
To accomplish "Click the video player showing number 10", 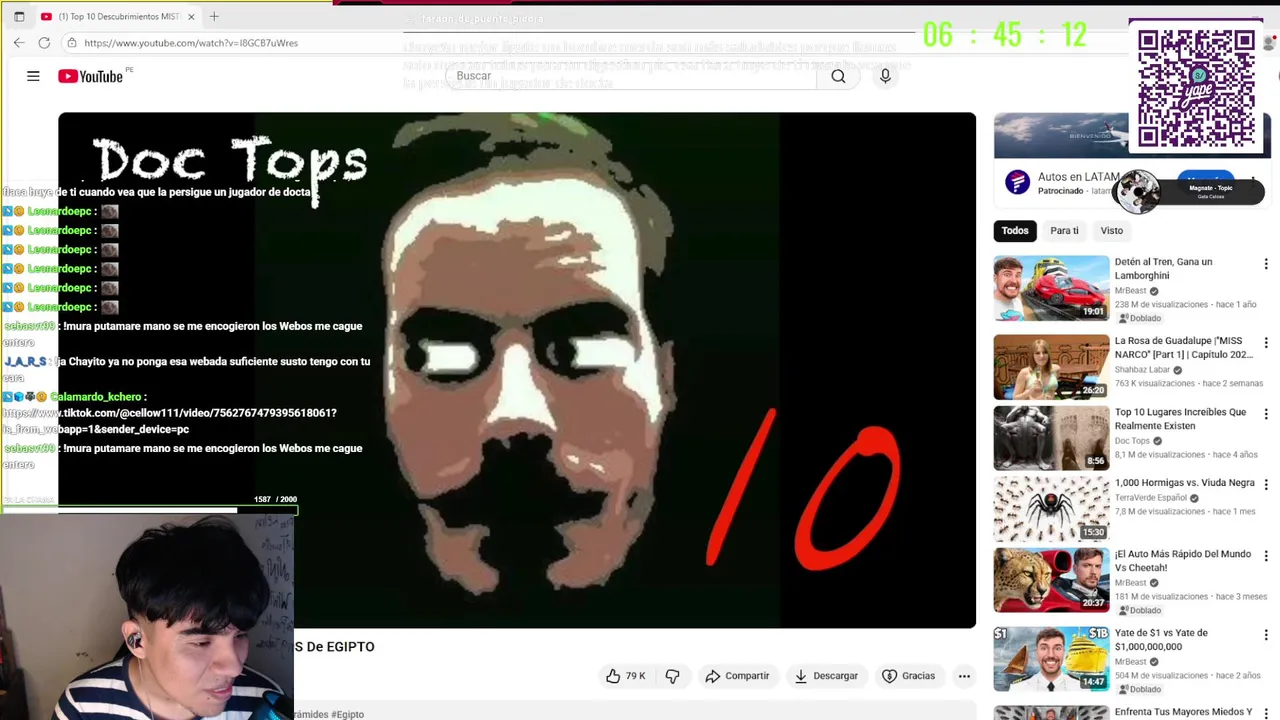I will (x=517, y=370).
